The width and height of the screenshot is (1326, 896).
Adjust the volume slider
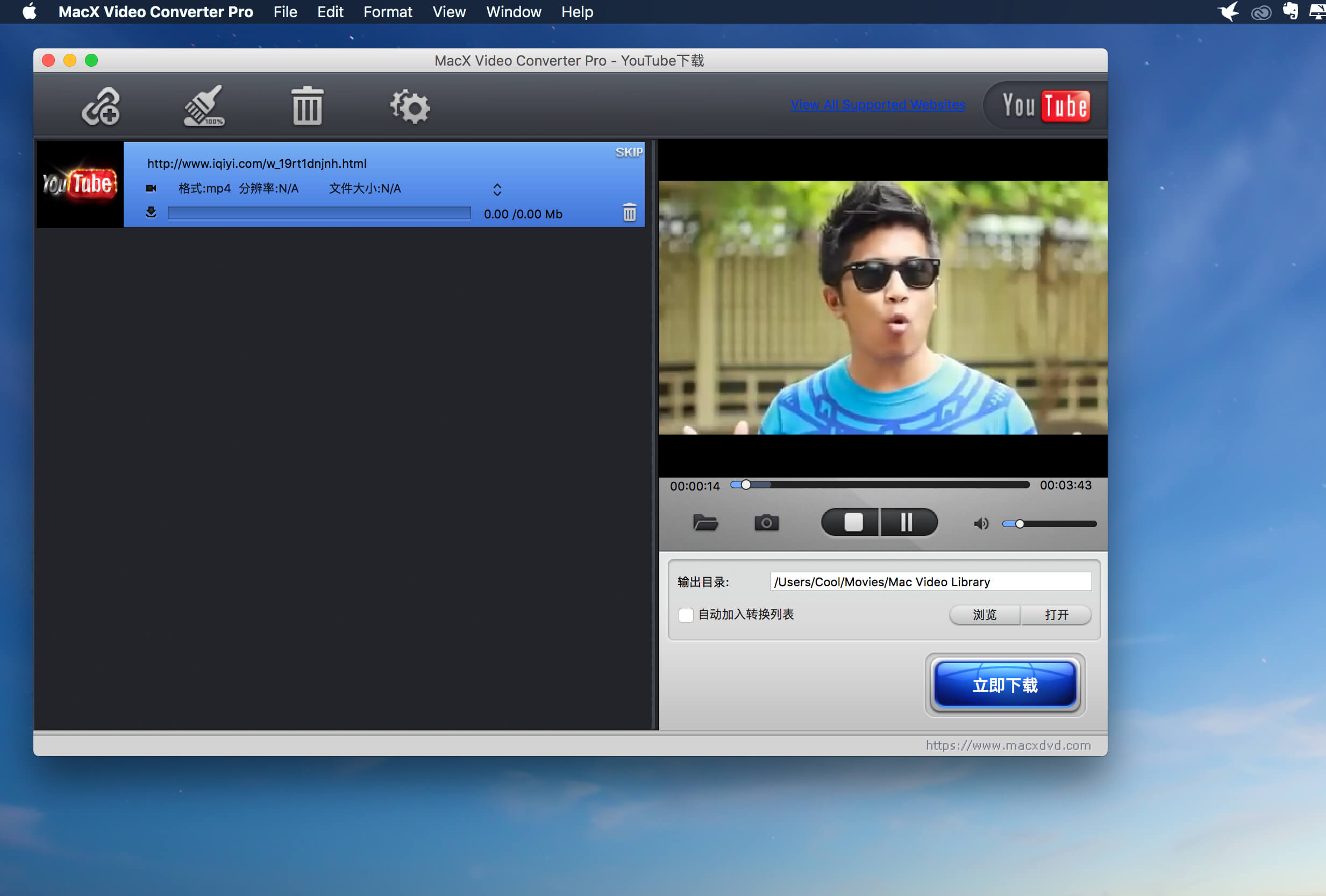click(x=1049, y=524)
